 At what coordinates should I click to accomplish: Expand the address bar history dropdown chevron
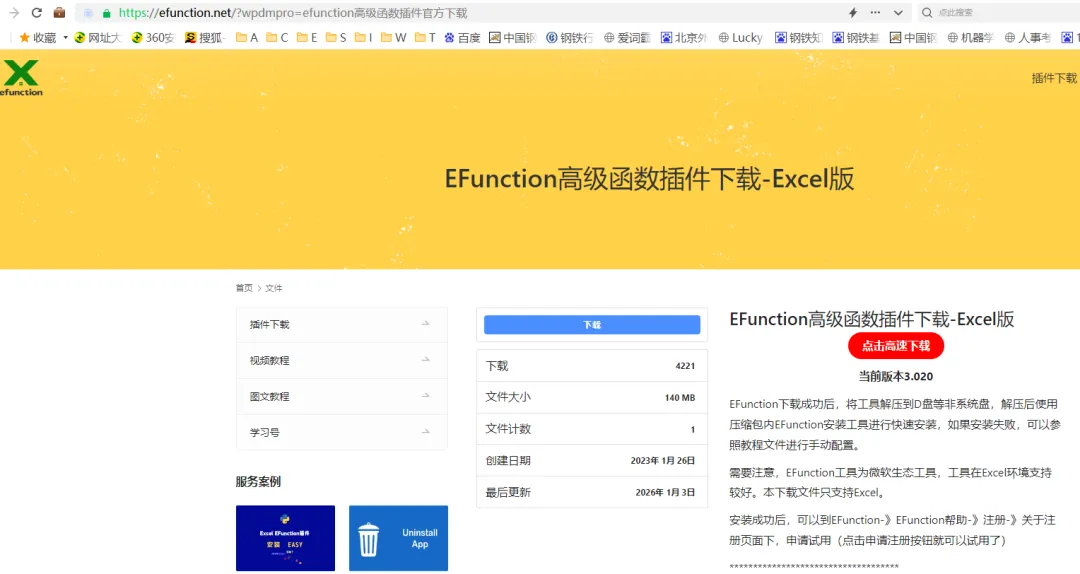pos(898,12)
